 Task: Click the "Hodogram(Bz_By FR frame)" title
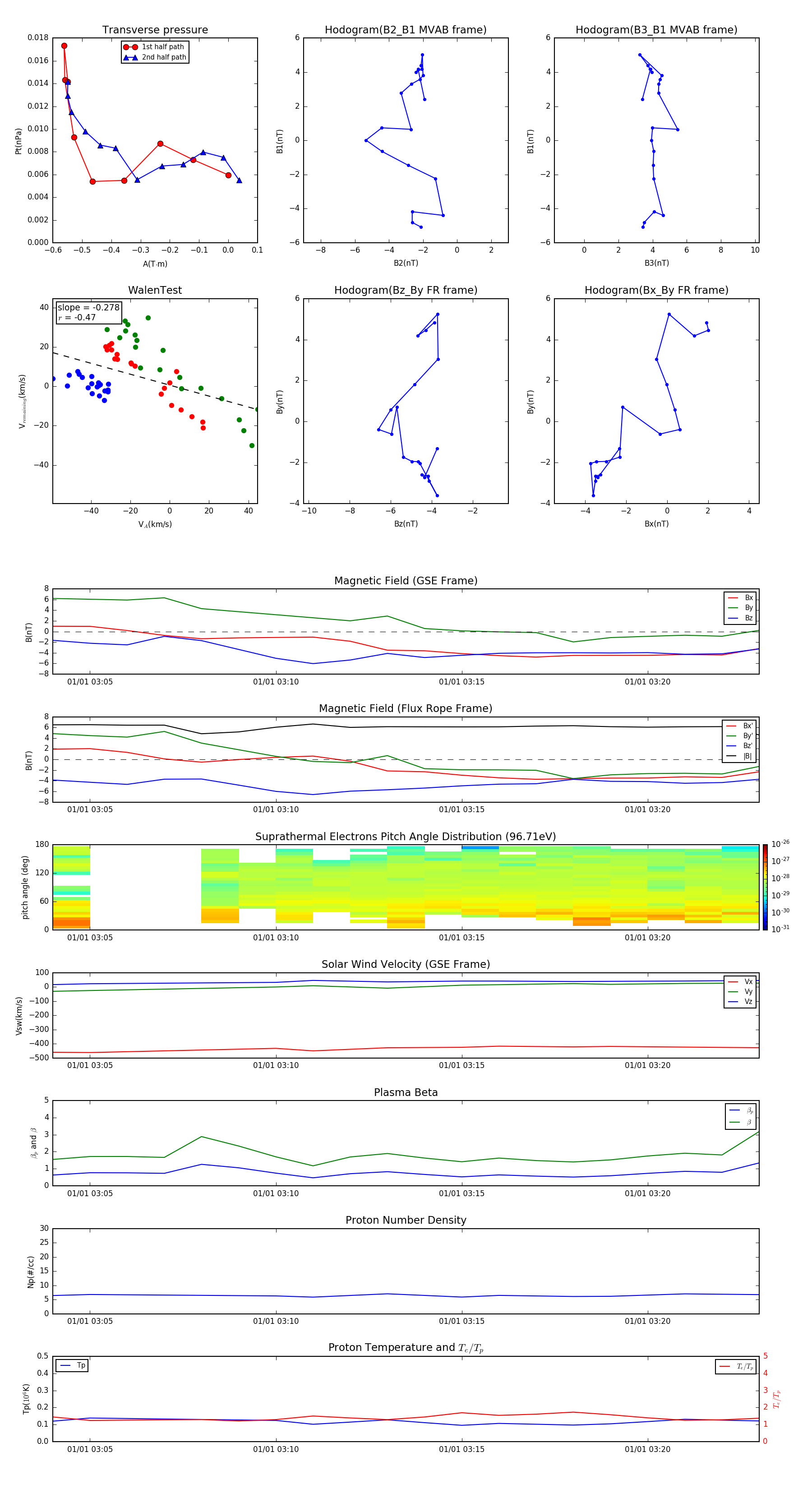[406, 290]
